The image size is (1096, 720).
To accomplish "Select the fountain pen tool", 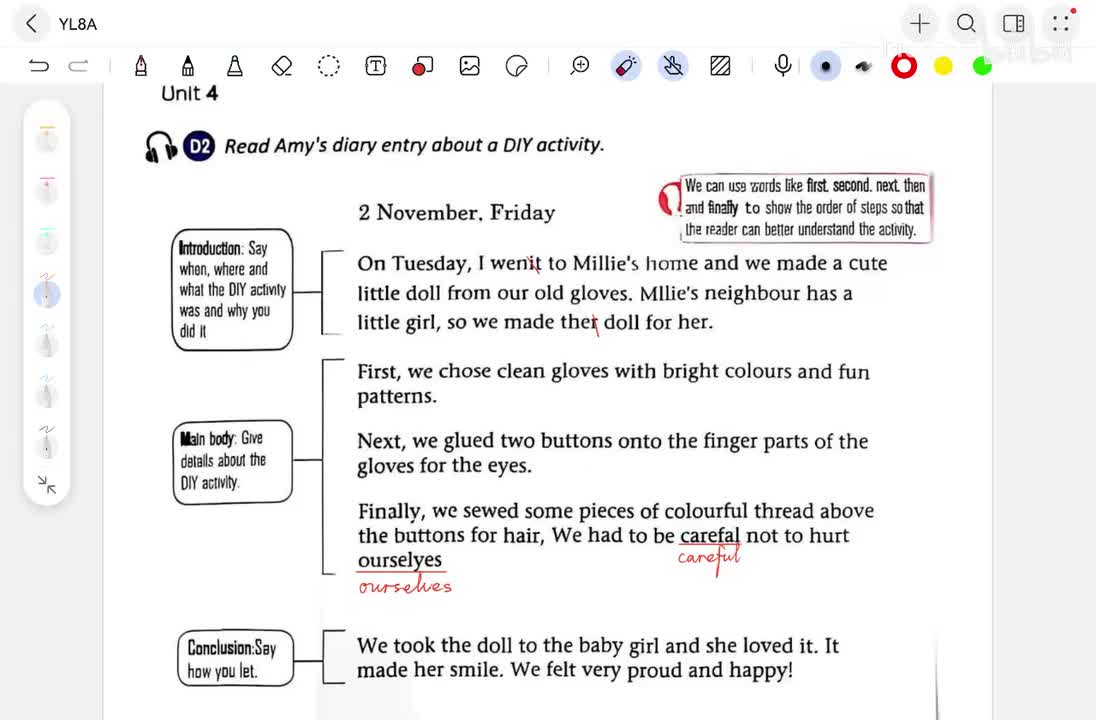I will [x=140, y=66].
